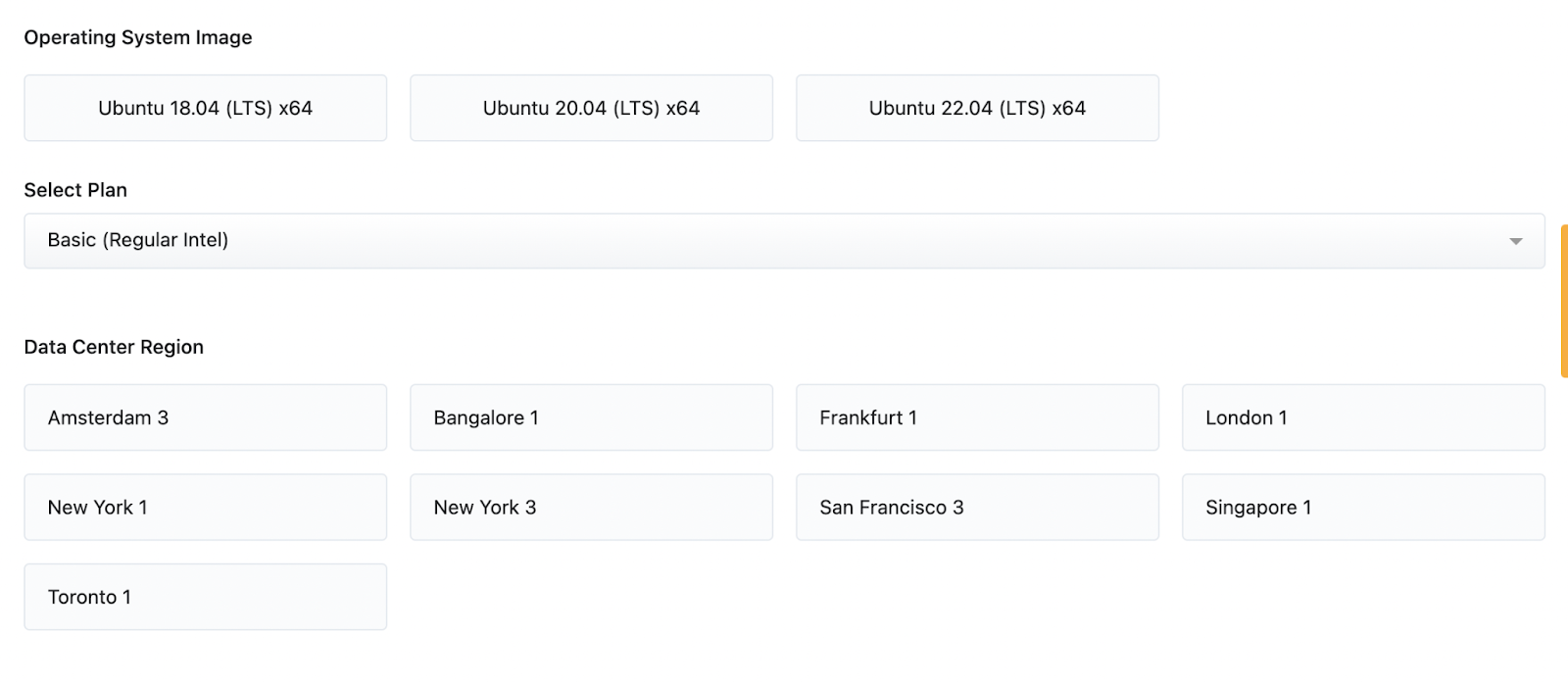Choose New York 3 region
This screenshot has width=1568, height=682.
(x=591, y=508)
